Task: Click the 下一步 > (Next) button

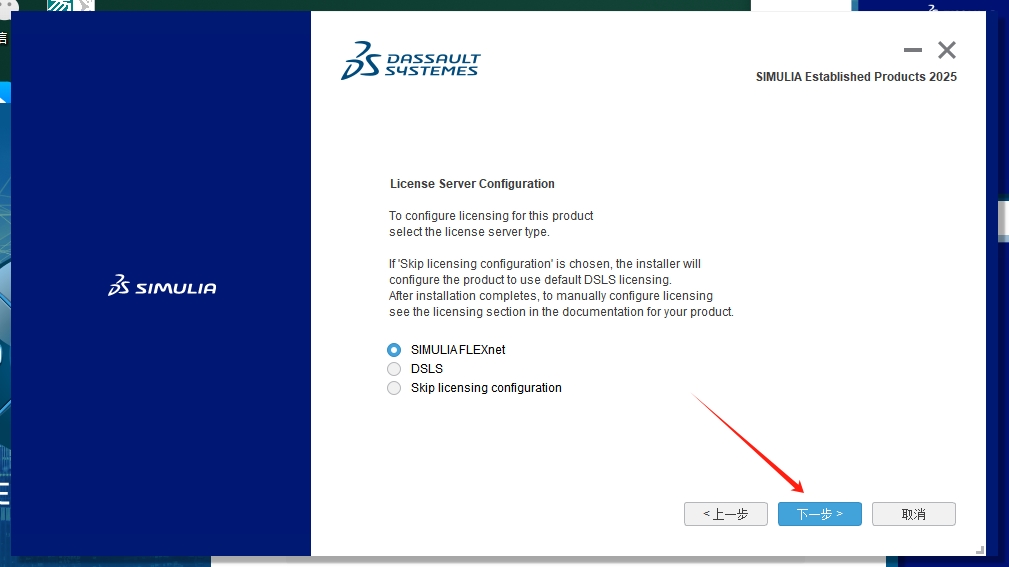Action: (819, 514)
